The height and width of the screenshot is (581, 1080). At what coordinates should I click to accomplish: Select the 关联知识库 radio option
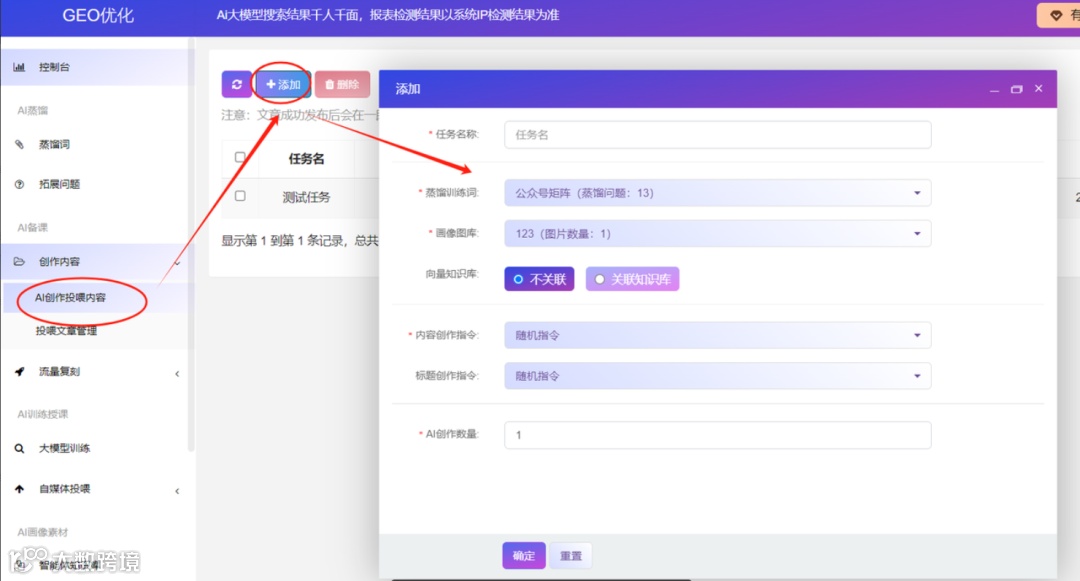click(x=632, y=279)
